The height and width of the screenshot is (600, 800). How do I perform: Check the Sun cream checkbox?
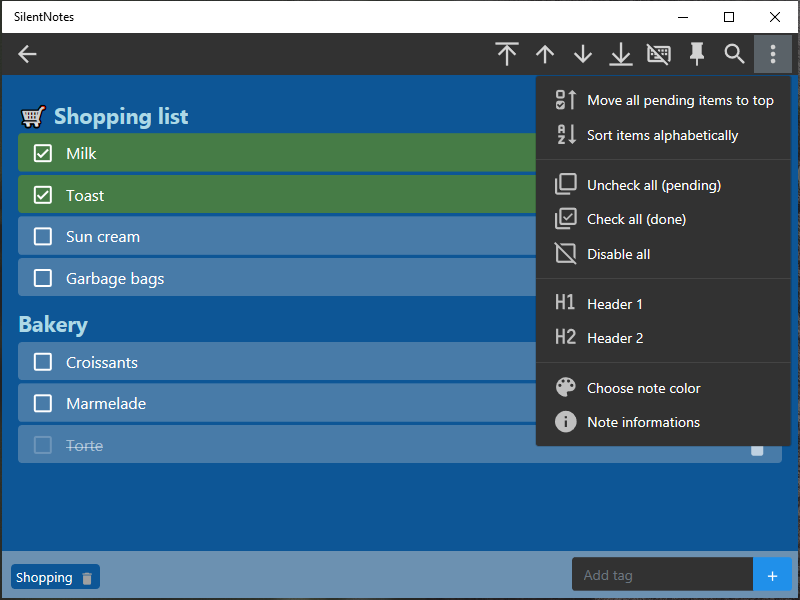[43, 237]
